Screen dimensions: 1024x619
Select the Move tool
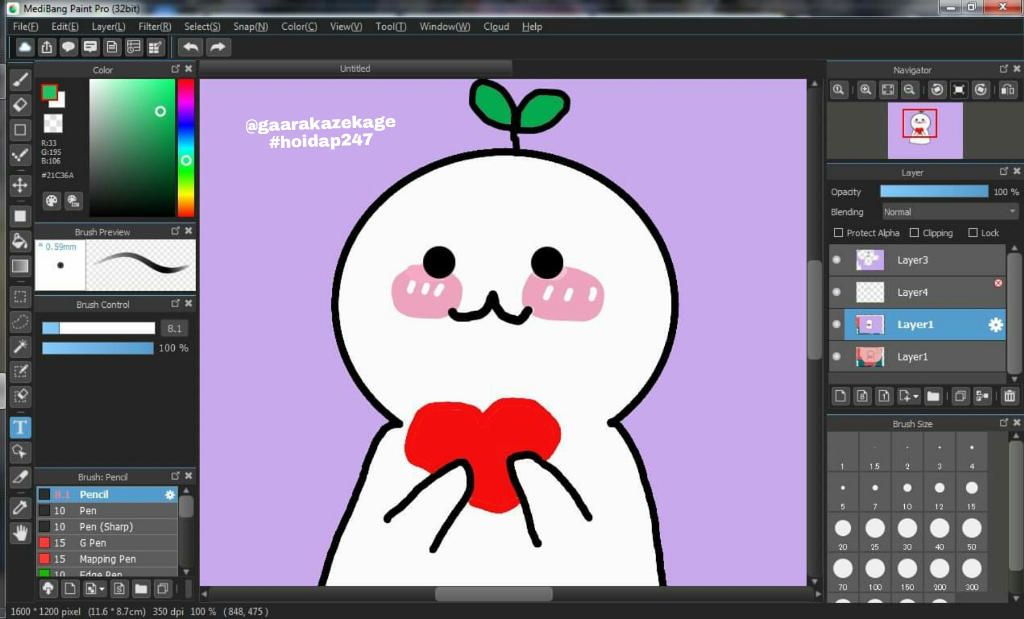click(20, 185)
